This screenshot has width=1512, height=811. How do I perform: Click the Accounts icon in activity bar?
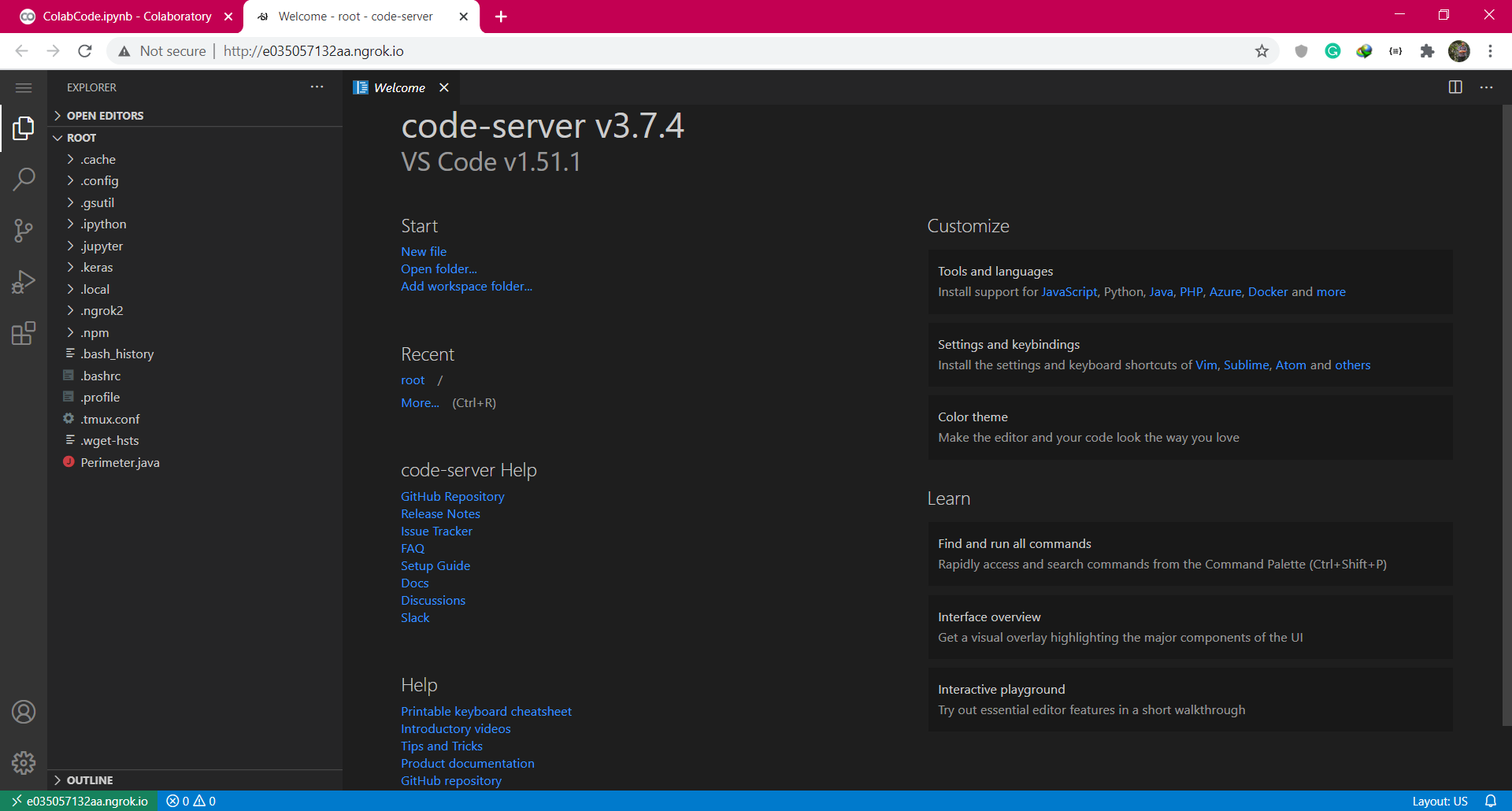tap(24, 712)
